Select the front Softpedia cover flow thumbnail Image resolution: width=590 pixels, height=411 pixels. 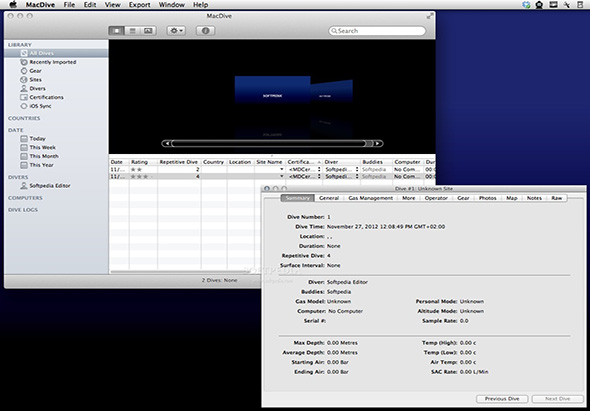pos(272,90)
